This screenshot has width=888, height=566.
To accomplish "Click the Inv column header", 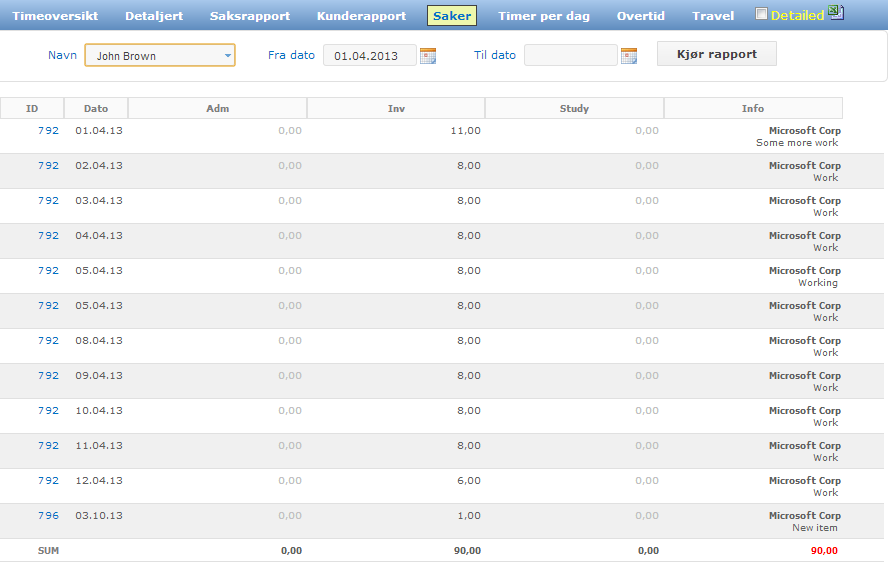I will click(396, 108).
